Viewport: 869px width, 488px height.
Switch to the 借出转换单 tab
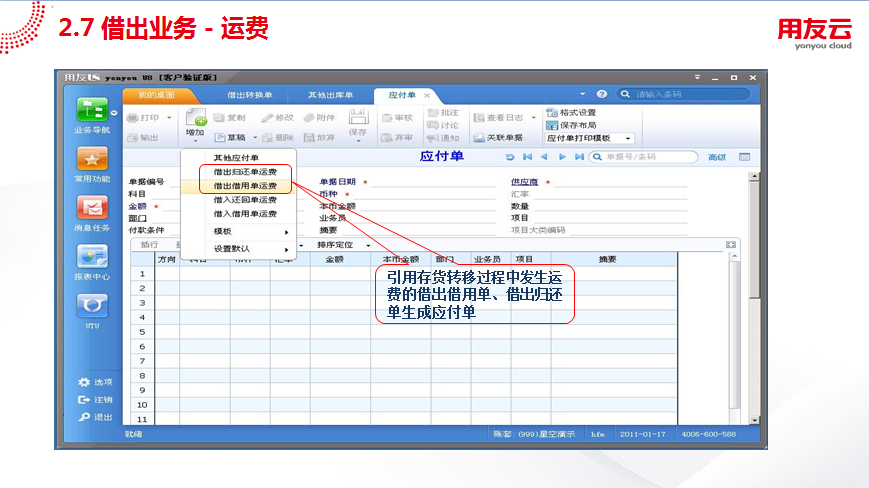(x=249, y=95)
